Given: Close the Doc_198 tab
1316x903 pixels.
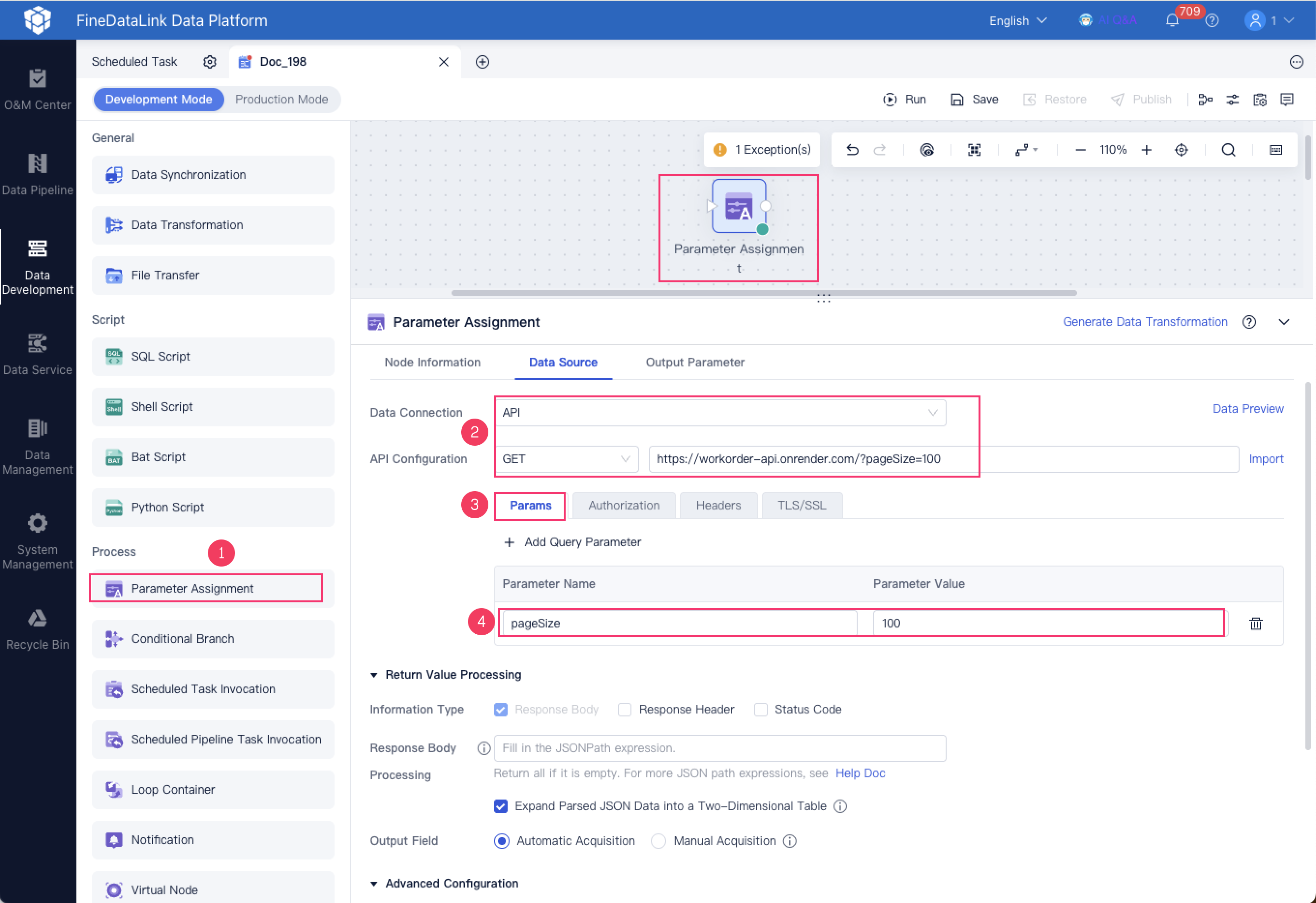Looking at the screenshot, I should pos(443,62).
